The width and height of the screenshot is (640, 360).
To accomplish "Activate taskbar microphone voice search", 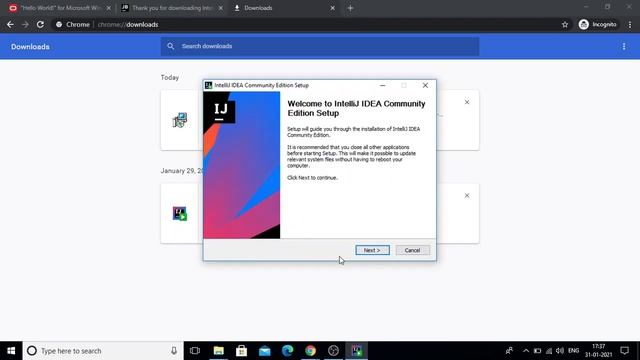I will coord(174,351).
